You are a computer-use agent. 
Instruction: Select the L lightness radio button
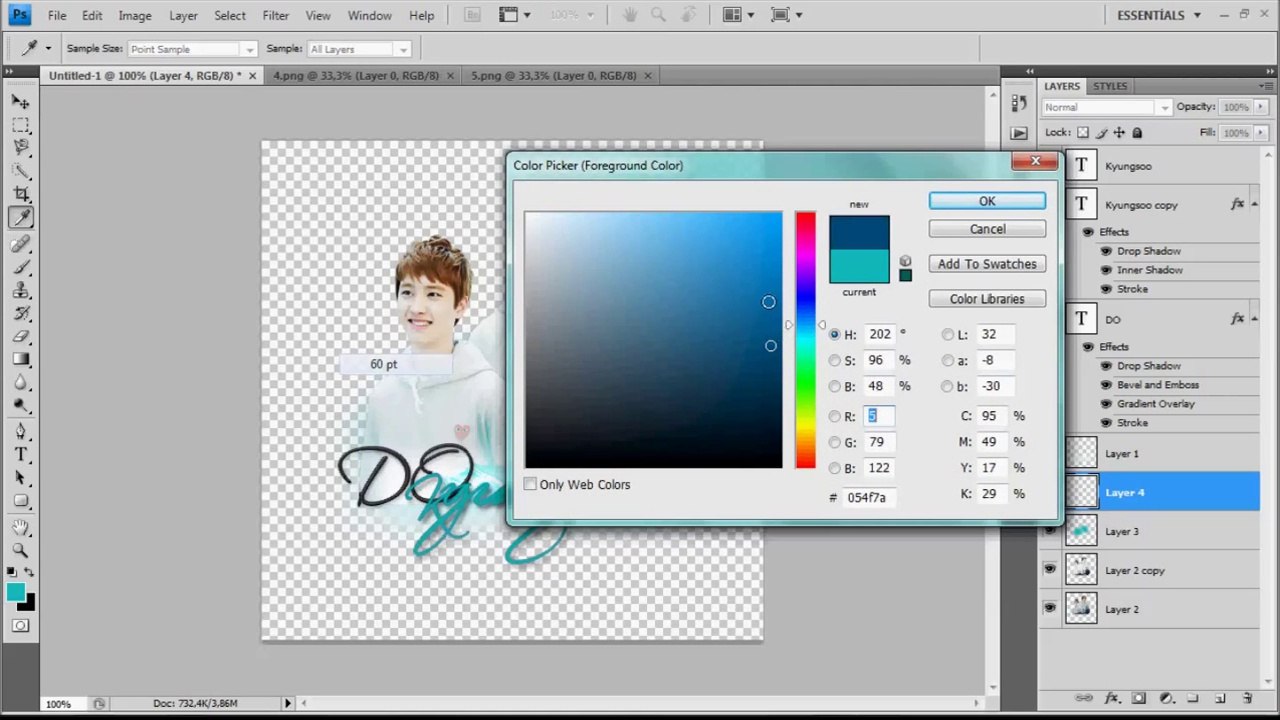pos(948,335)
